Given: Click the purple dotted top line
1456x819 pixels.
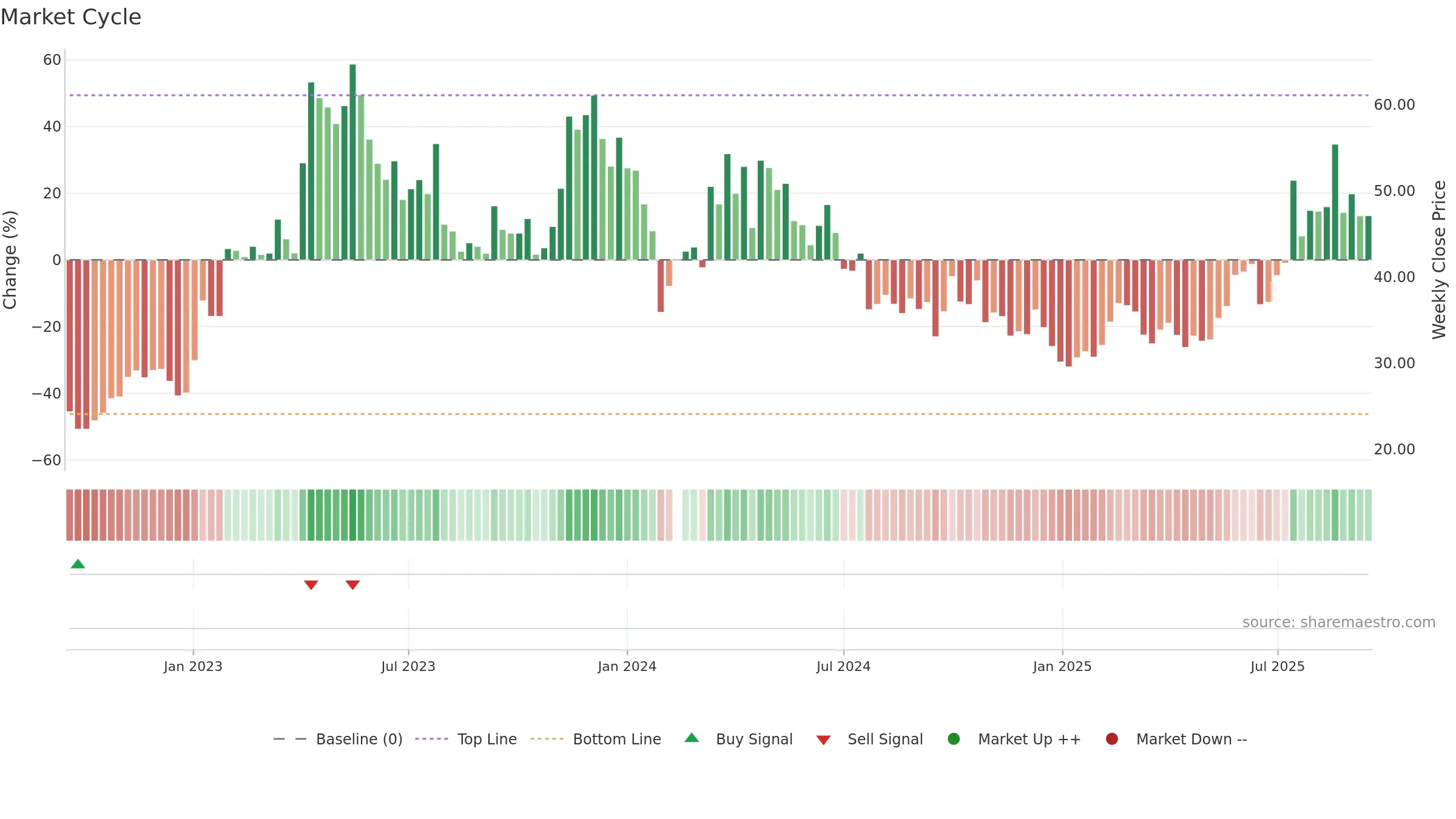Looking at the screenshot, I should point(719,95).
